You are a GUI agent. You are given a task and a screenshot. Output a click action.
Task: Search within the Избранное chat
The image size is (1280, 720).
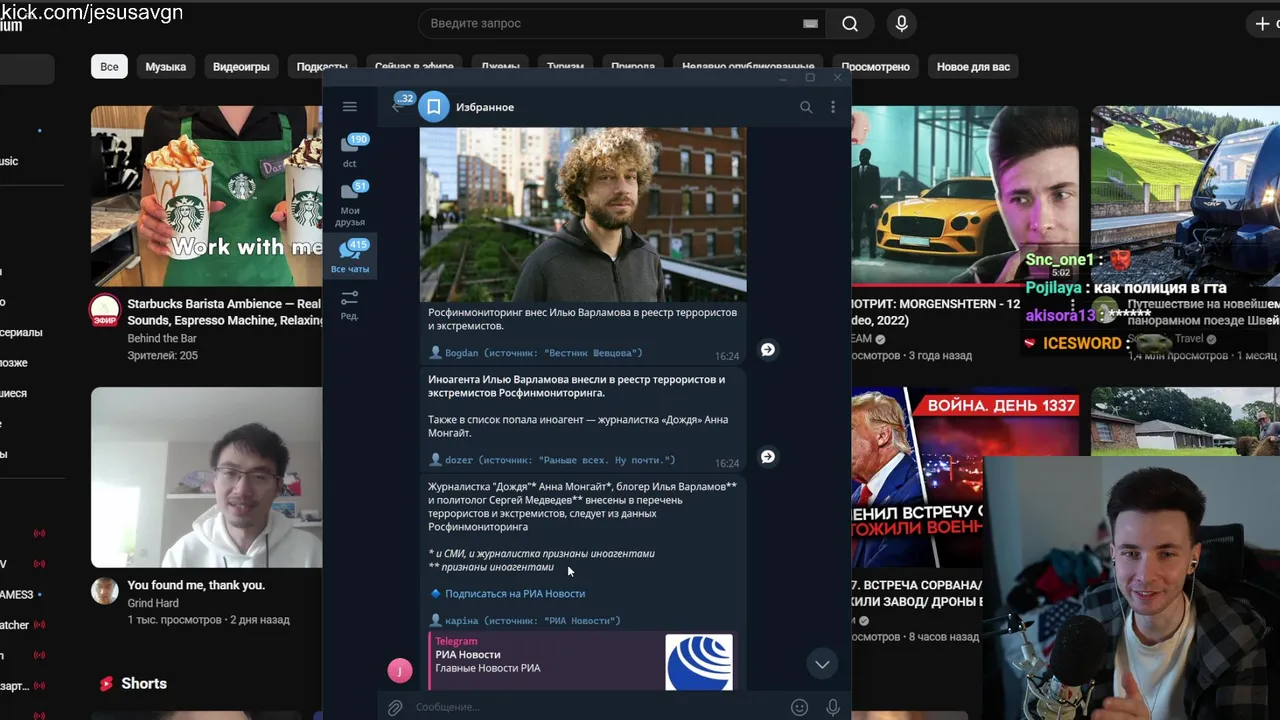(806, 107)
